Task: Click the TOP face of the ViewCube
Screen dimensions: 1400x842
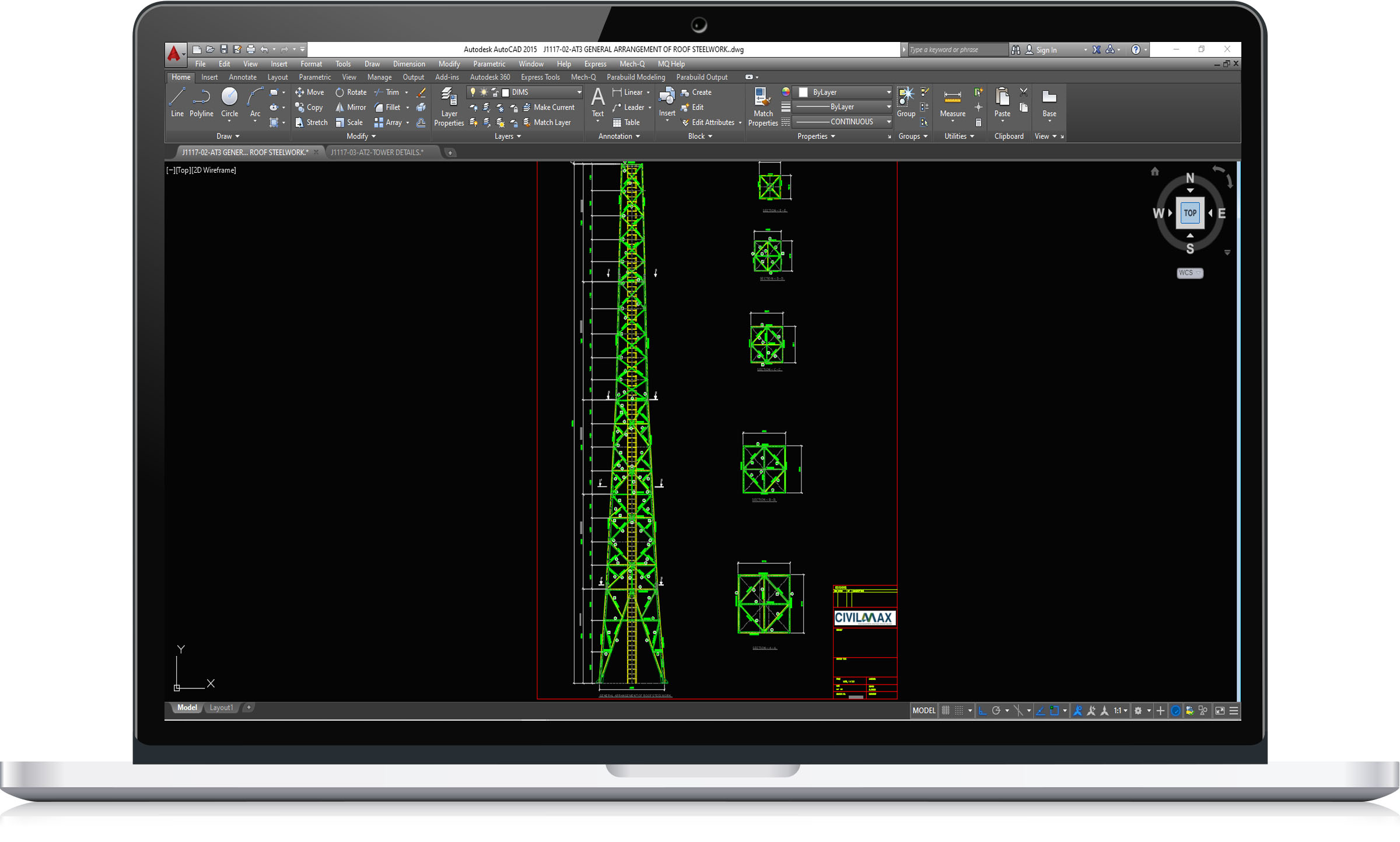Action: coord(1190,213)
